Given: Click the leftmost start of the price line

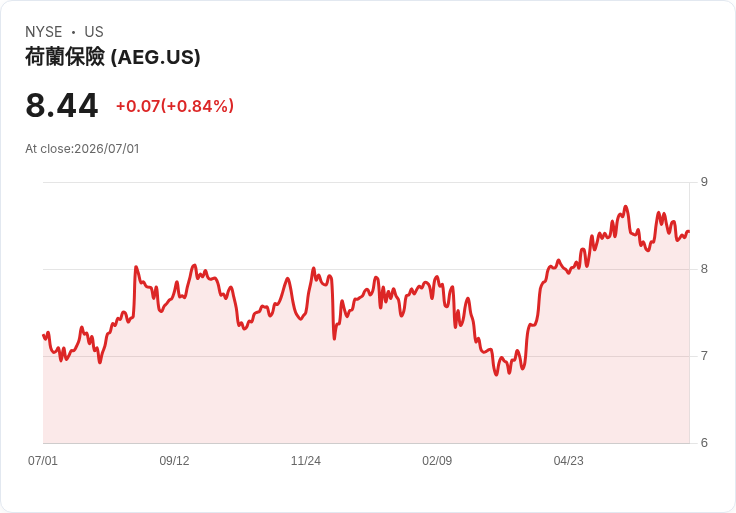Looking at the screenshot, I should pyautogui.click(x=44, y=335).
